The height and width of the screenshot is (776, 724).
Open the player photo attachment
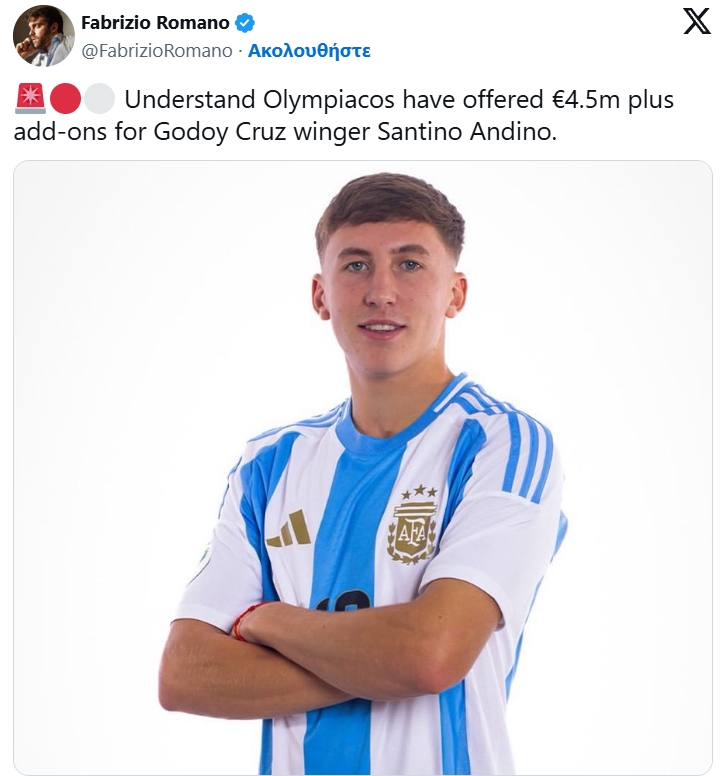(x=362, y=467)
